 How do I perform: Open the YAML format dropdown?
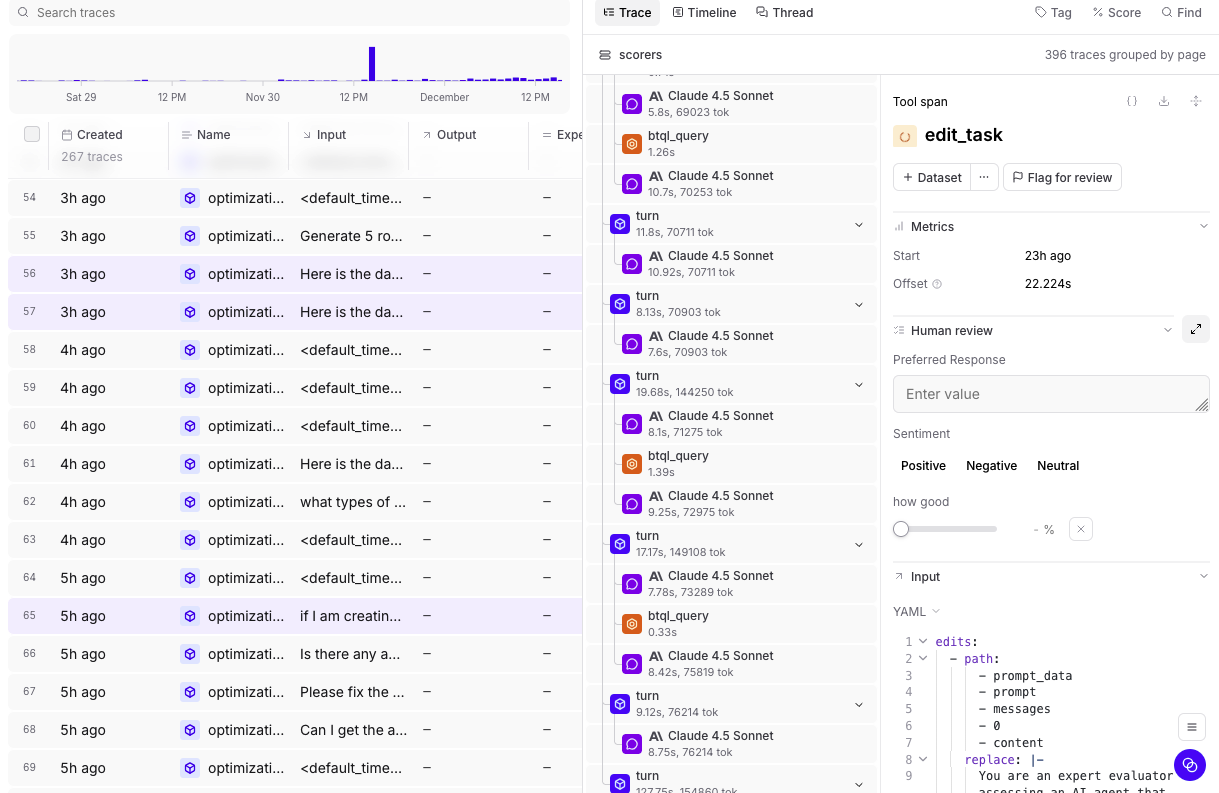click(x=916, y=611)
